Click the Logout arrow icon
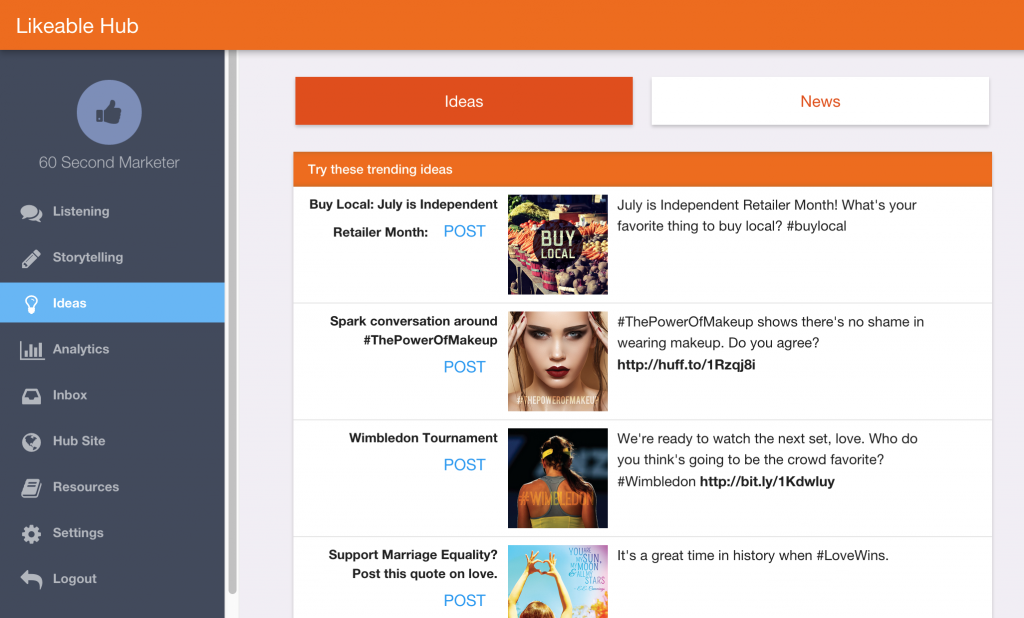 pyautogui.click(x=32, y=580)
